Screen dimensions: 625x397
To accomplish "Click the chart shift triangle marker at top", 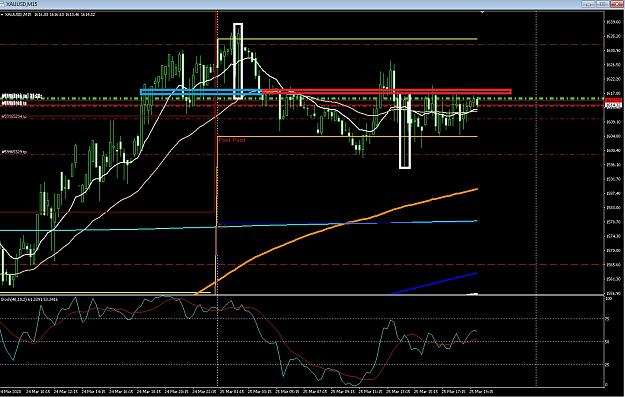I will pyautogui.click(x=482, y=13).
